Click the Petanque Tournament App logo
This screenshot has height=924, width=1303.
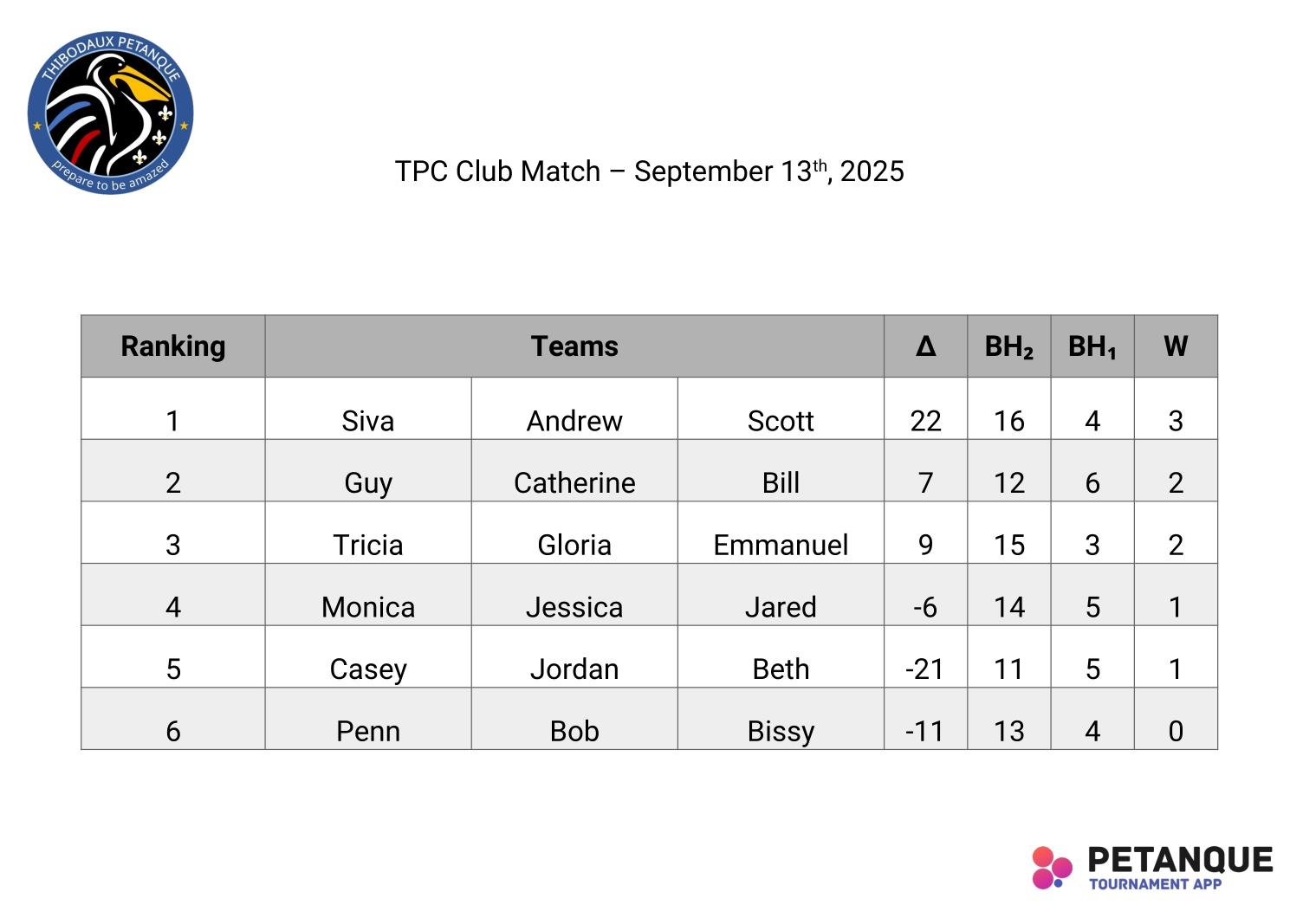click(1152, 867)
